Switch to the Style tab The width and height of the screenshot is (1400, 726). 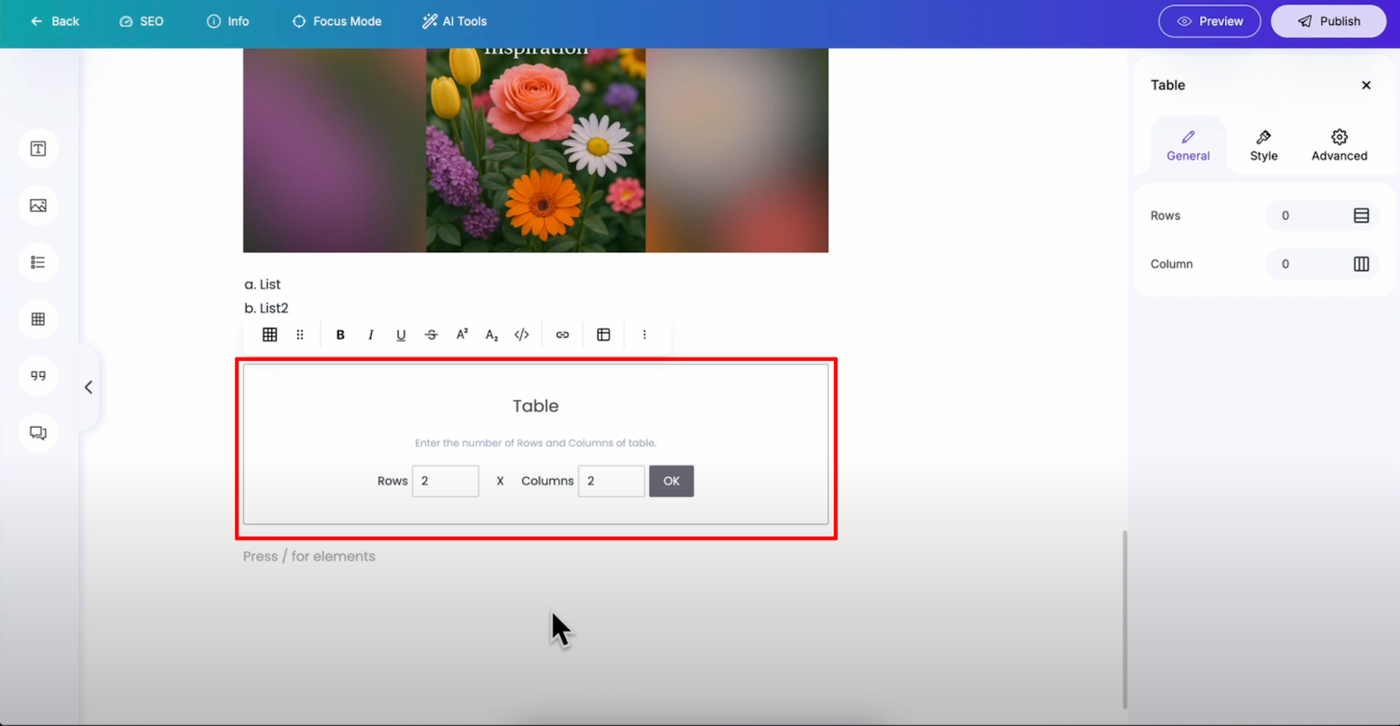coord(1264,145)
